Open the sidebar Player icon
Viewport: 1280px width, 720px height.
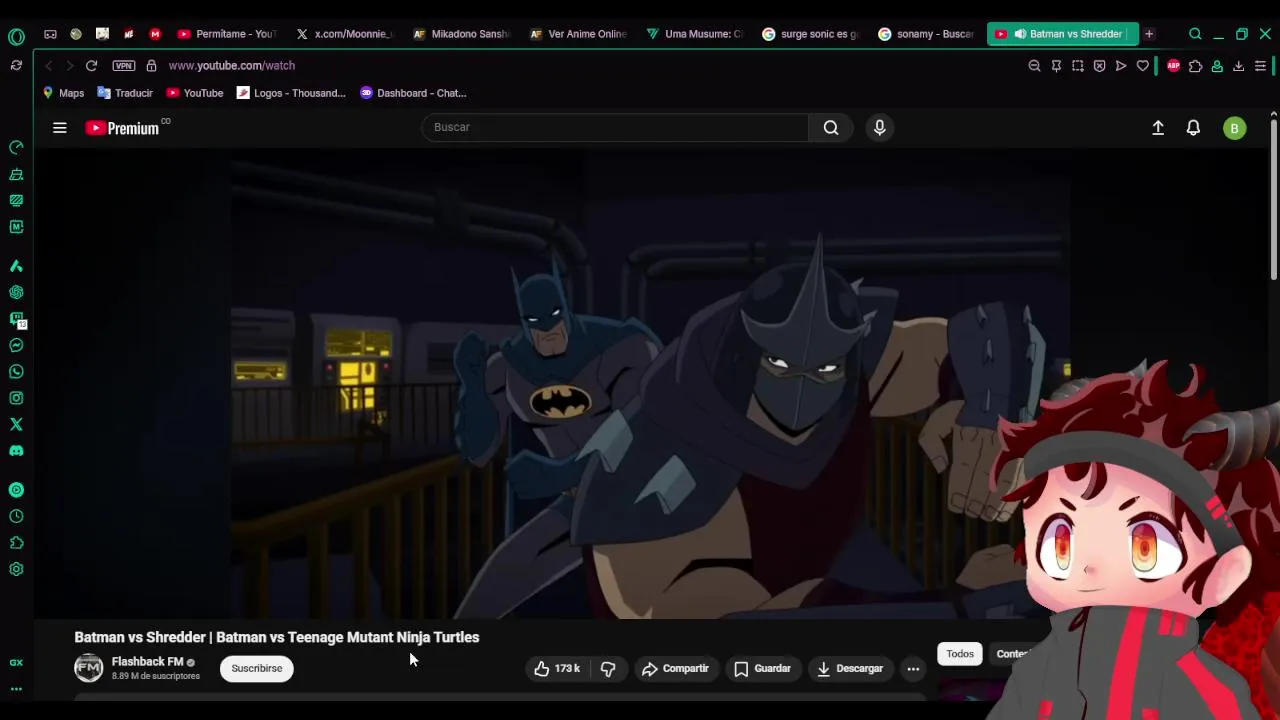click(16, 490)
